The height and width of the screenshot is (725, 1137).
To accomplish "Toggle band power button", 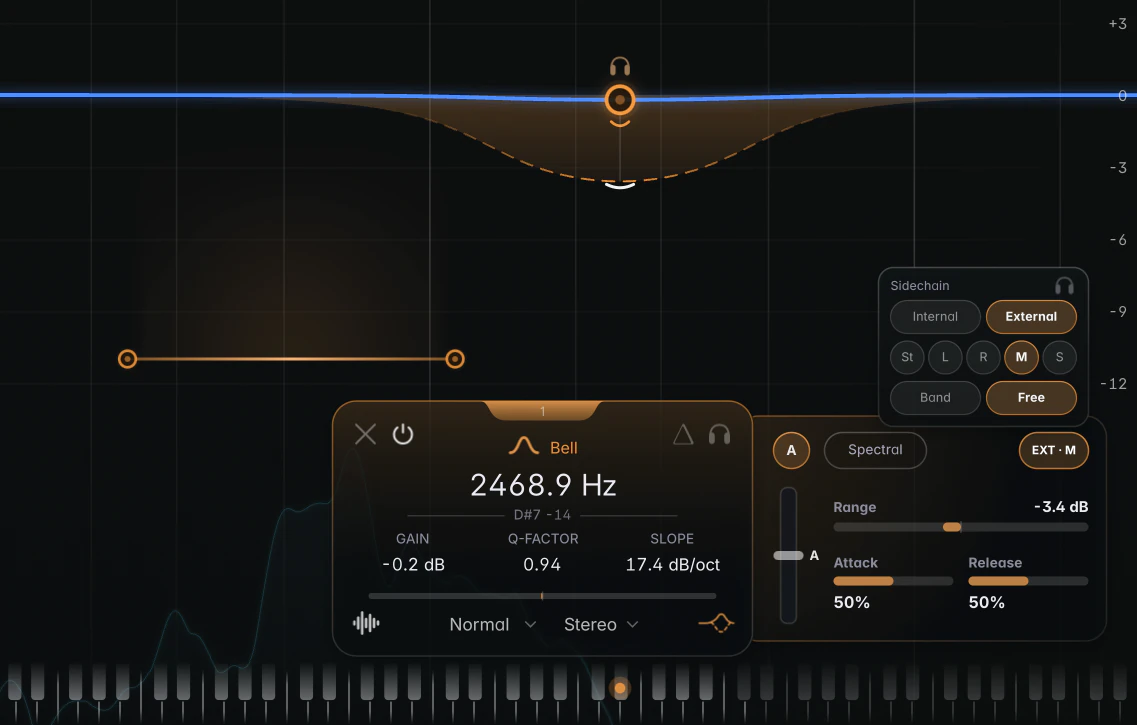I will pyautogui.click(x=403, y=434).
